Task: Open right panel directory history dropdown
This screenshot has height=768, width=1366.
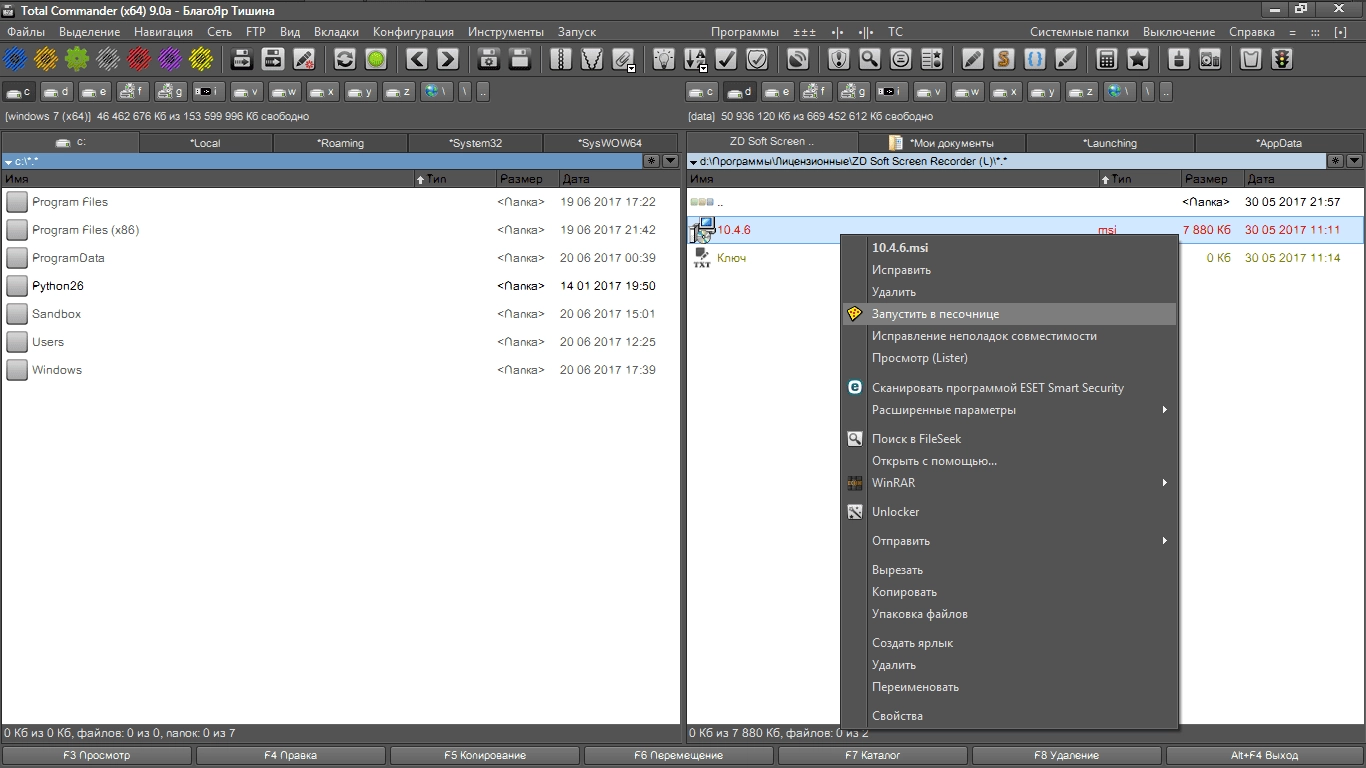Action: tap(1355, 161)
